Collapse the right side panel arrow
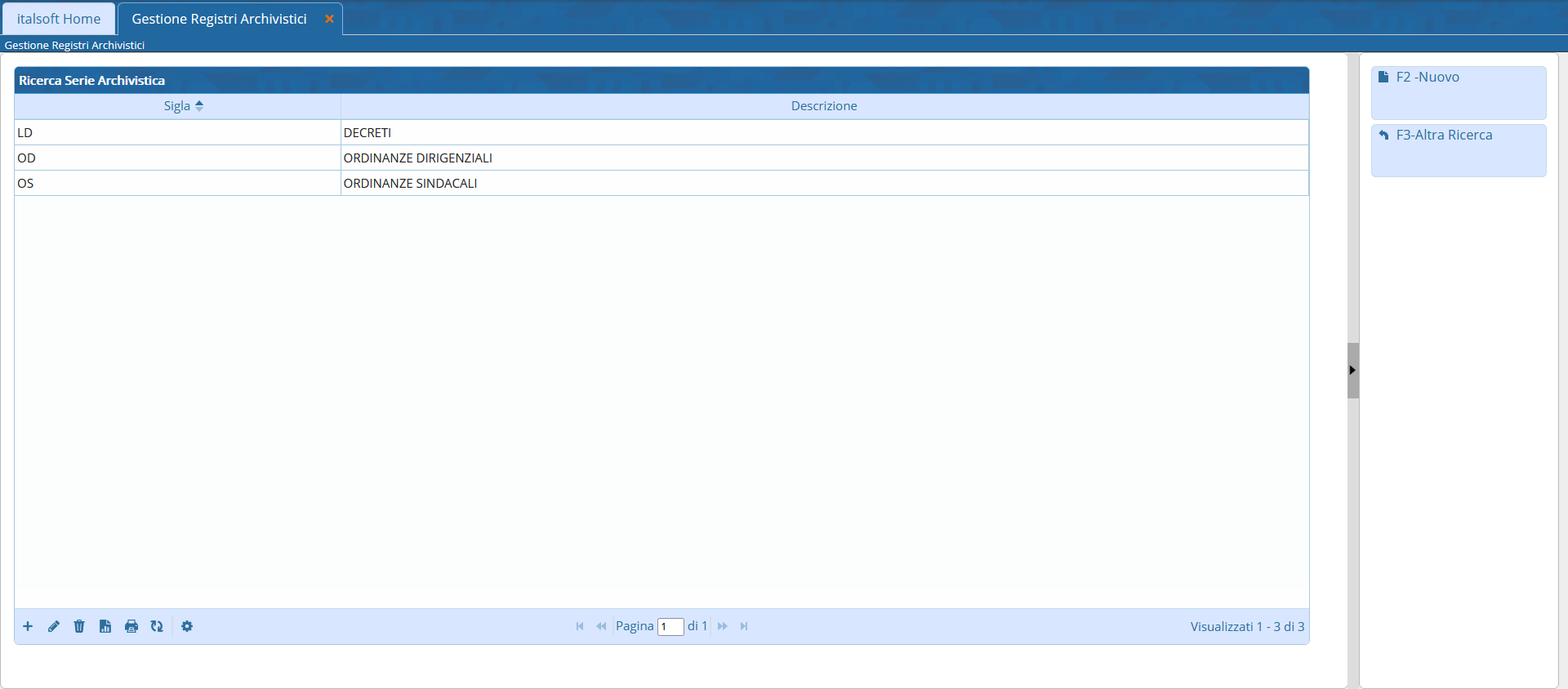This screenshot has width=1568, height=689. 1352,371
